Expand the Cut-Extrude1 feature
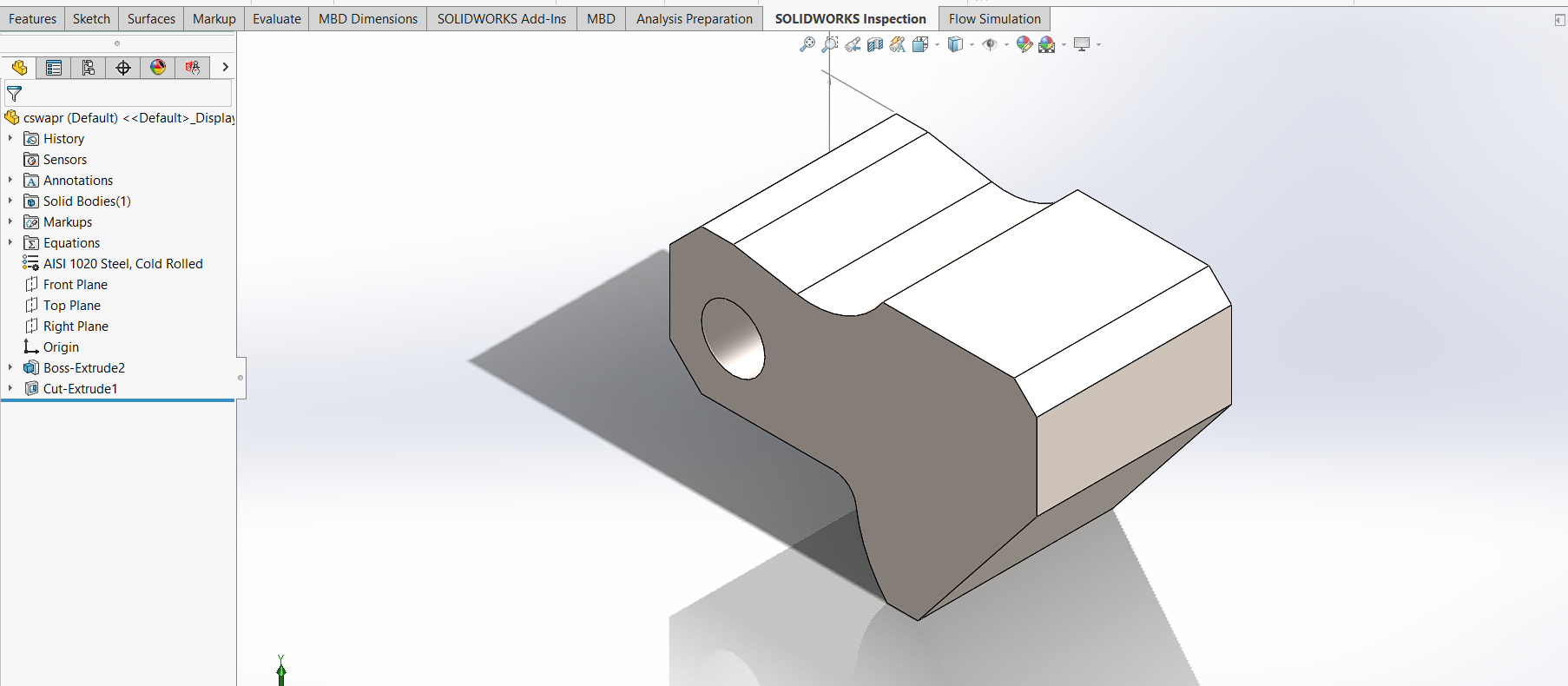The height and width of the screenshot is (686, 1568). pyautogui.click(x=10, y=388)
